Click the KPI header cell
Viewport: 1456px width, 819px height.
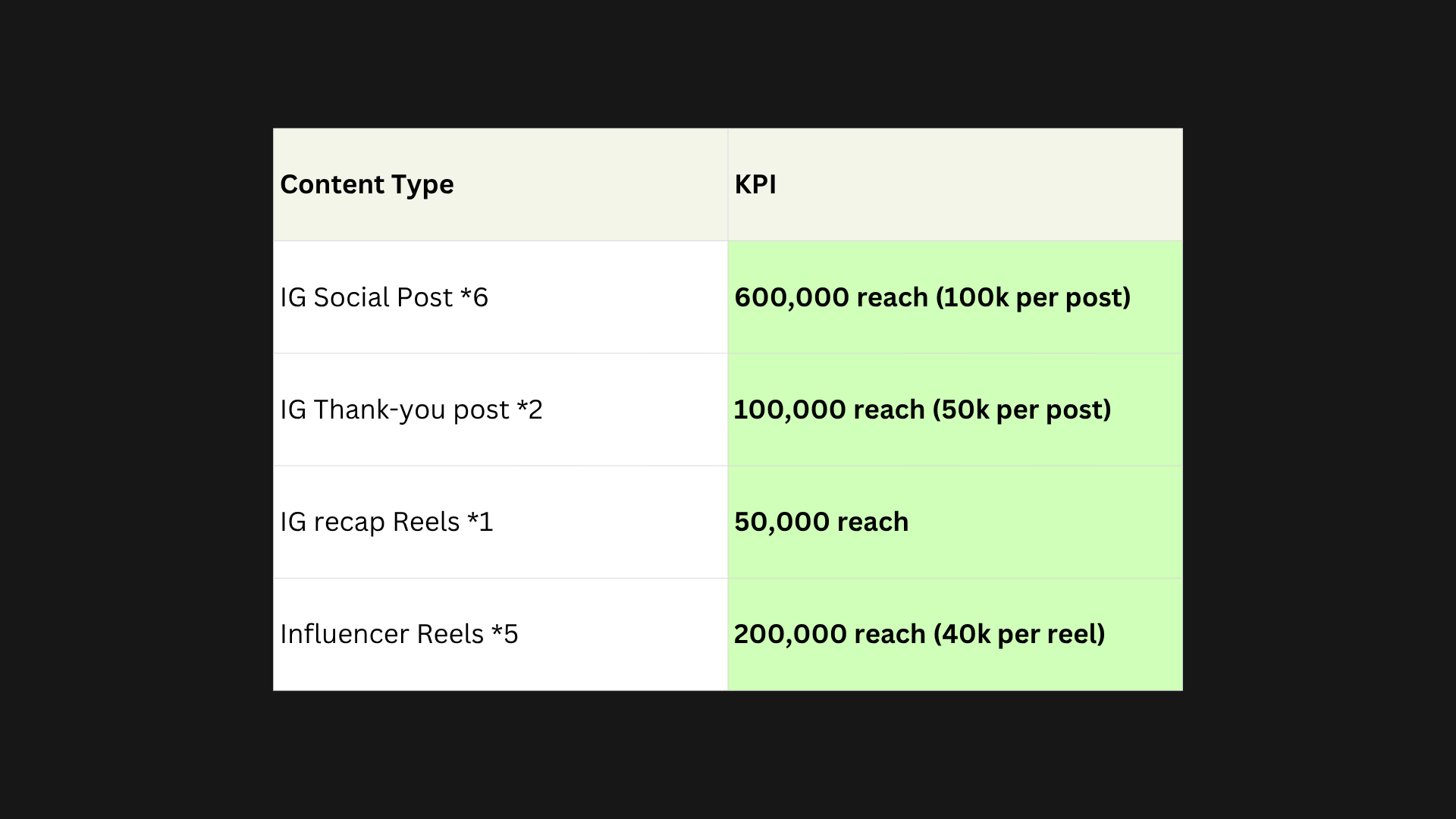click(x=955, y=185)
